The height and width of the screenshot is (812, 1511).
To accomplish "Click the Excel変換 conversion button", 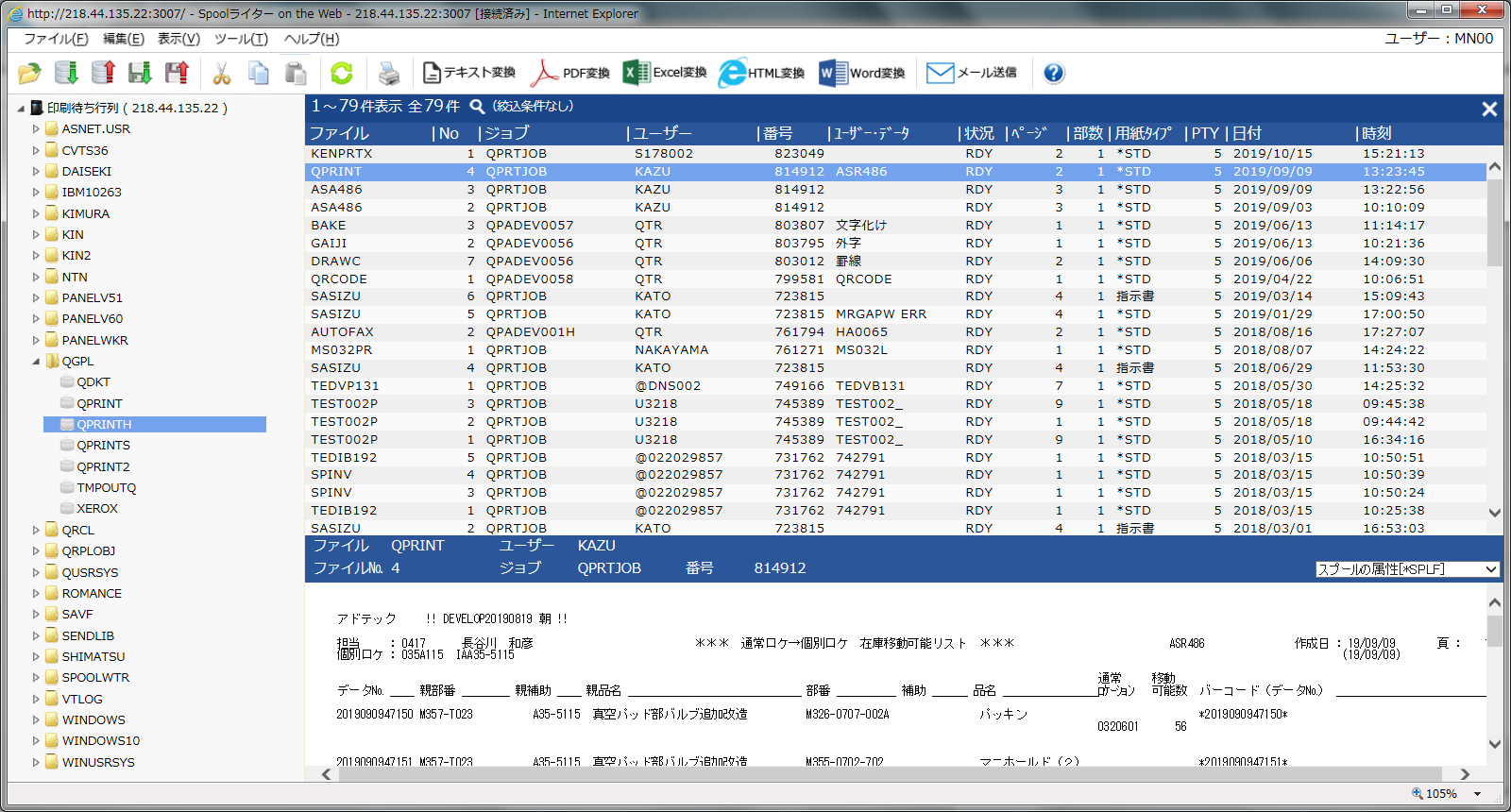I will [x=665, y=73].
